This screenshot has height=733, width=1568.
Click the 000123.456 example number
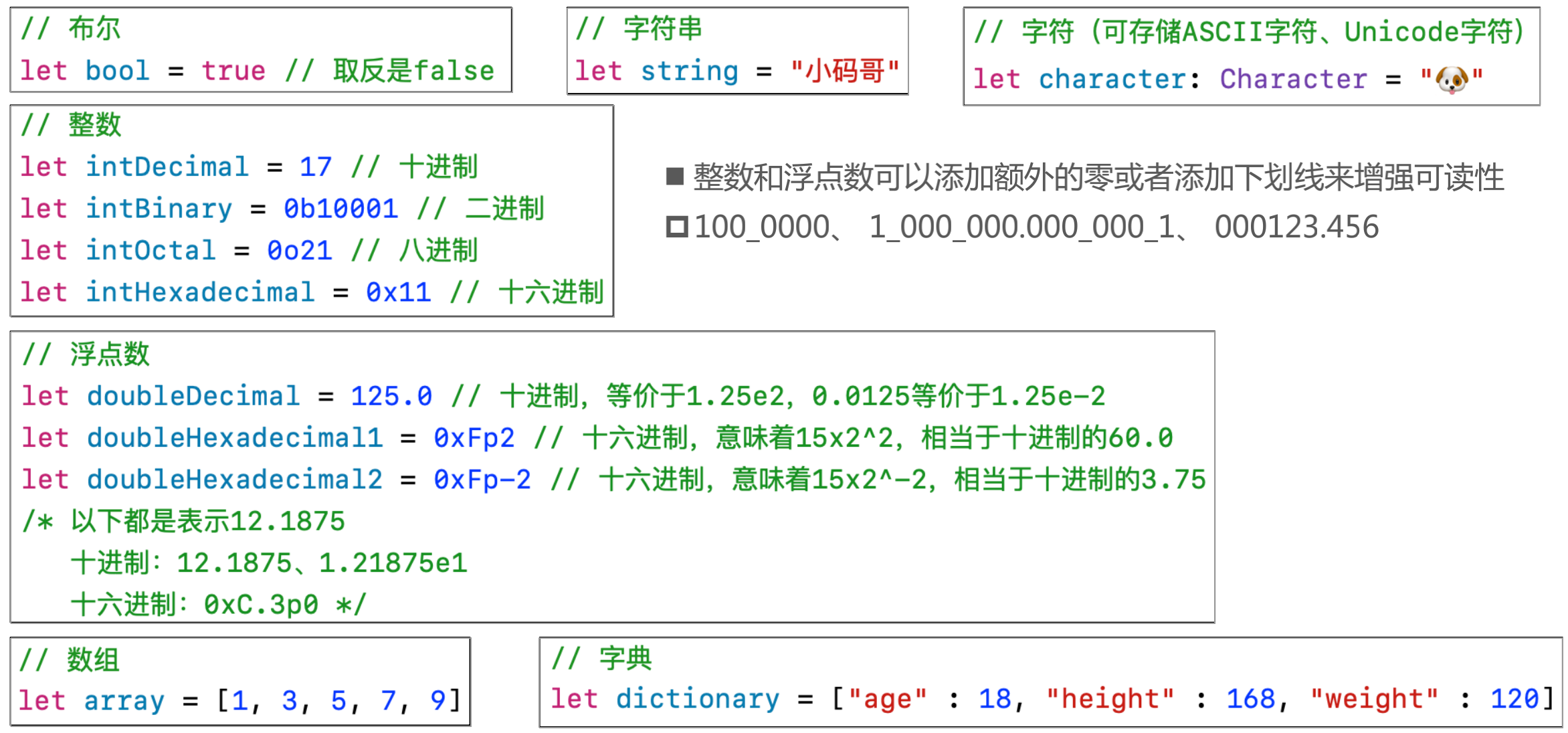pyautogui.click(x=1296, y=227)
